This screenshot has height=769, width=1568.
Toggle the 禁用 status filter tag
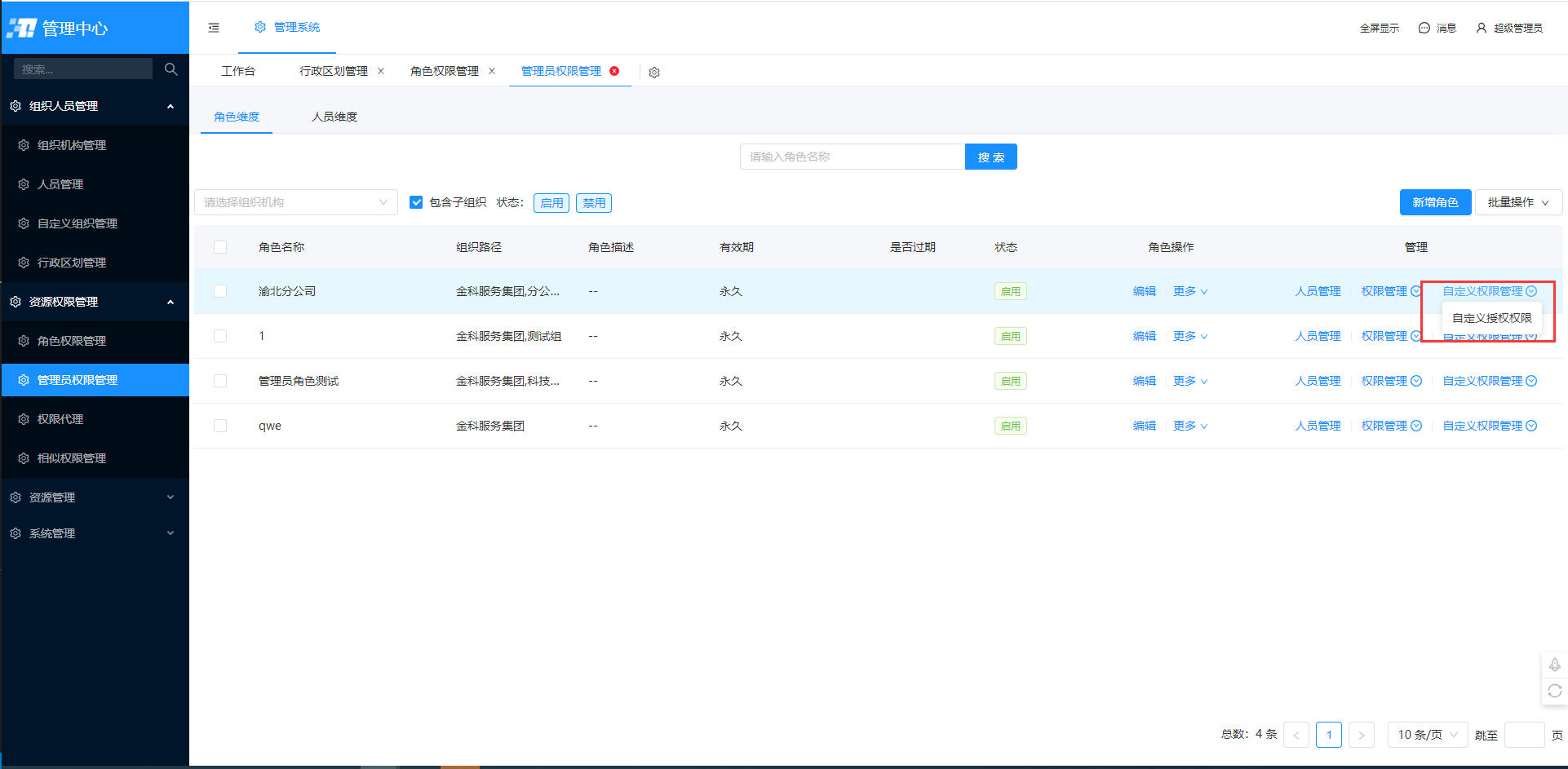pos(594,203)
